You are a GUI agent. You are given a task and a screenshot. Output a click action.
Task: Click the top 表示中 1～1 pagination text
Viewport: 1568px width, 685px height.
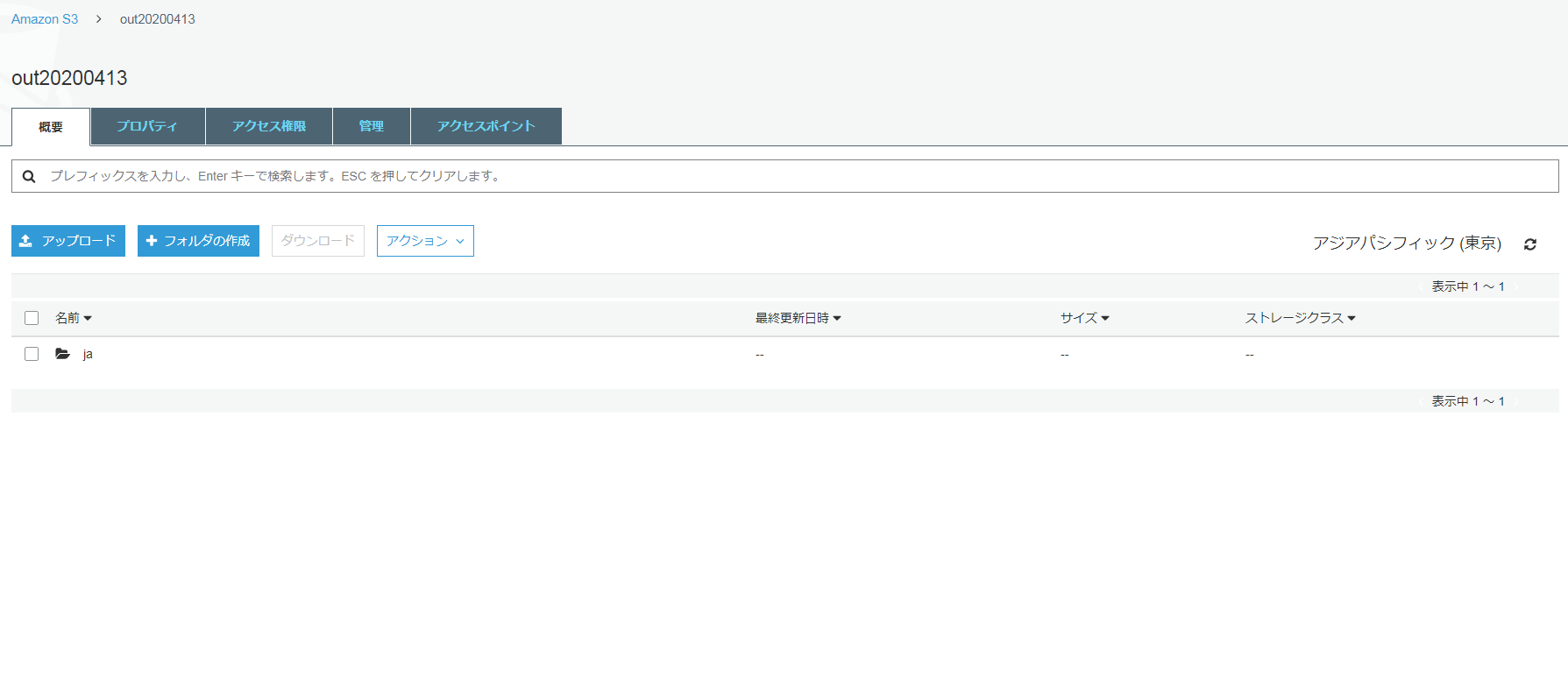(x=1468, y=286)
